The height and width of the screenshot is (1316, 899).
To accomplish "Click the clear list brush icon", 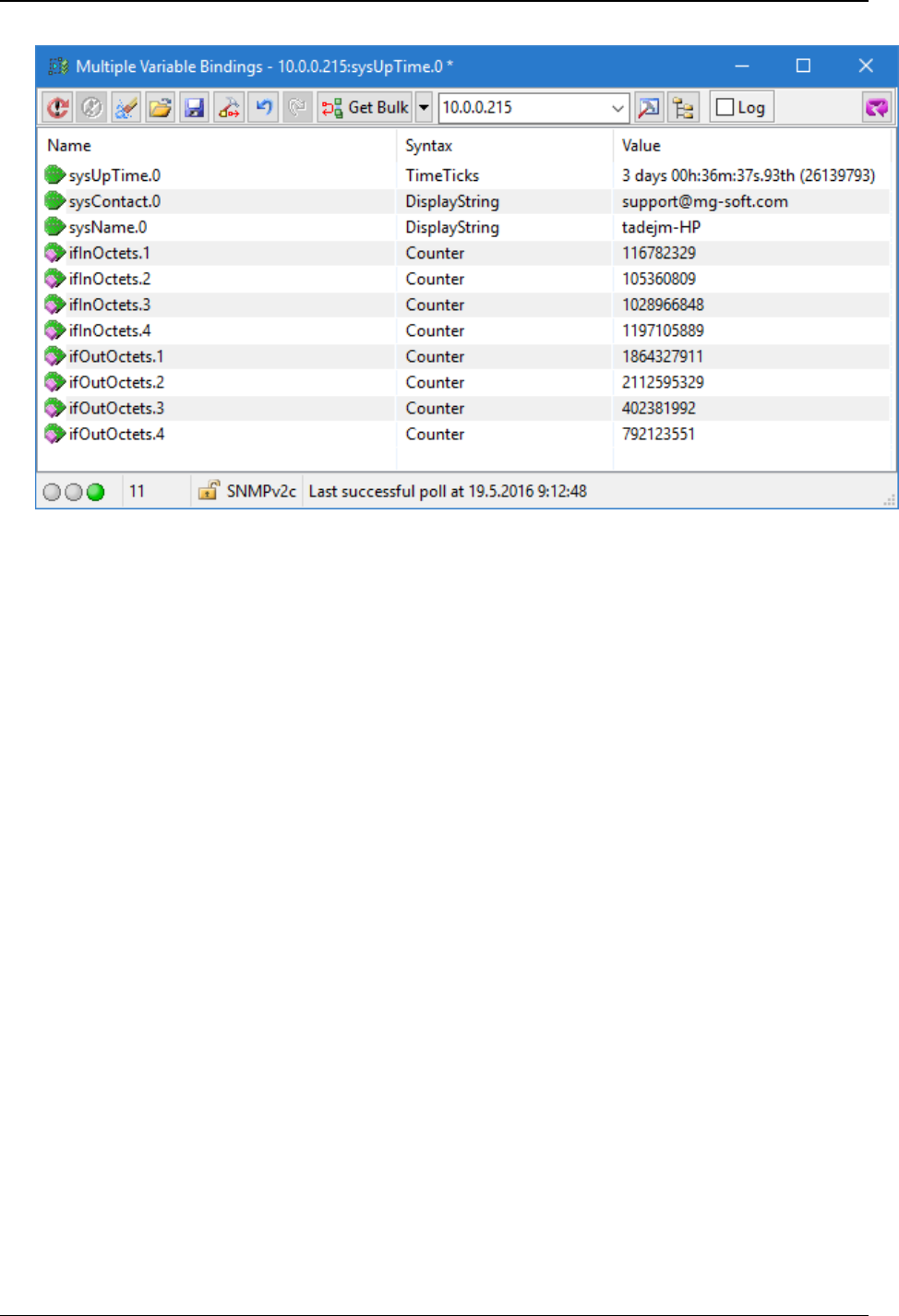I will [x=126, y=108].
